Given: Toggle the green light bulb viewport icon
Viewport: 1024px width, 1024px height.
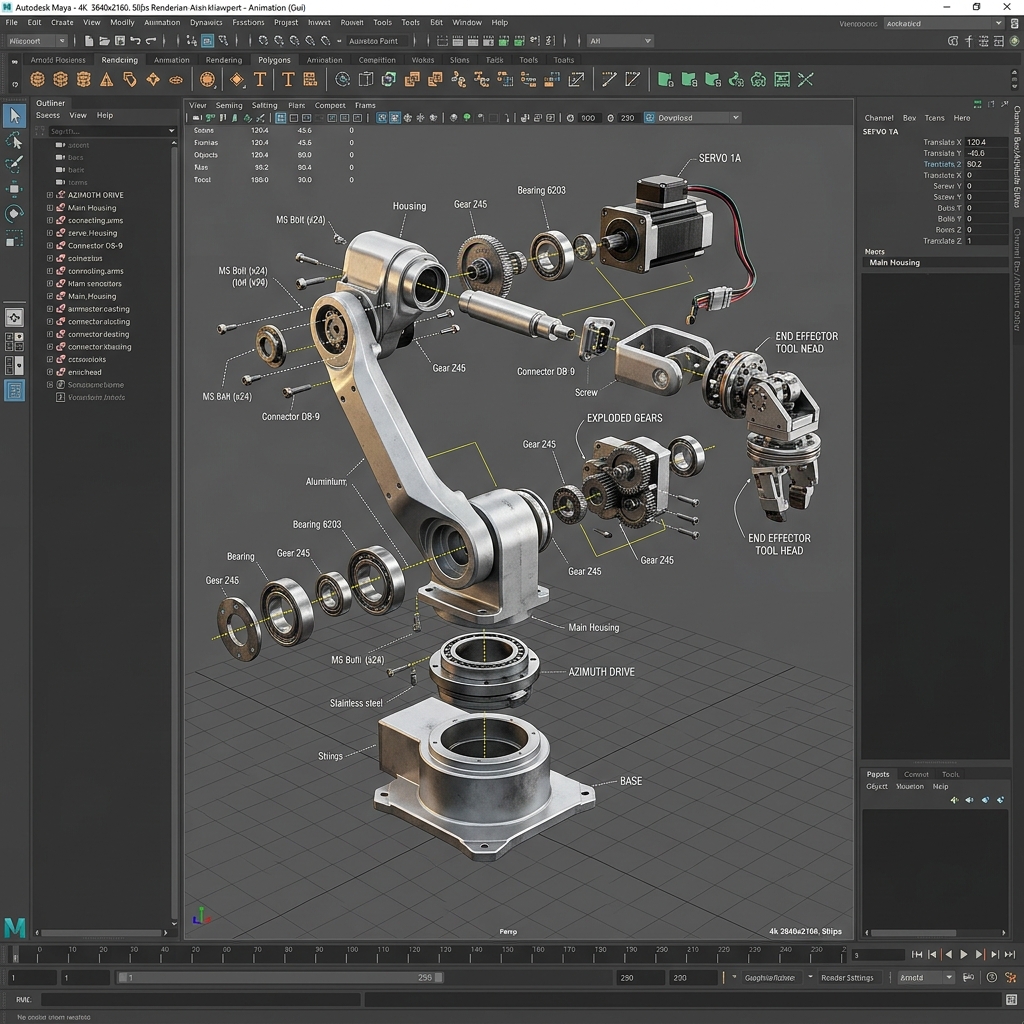Looking at the screenshot, I should coord(467,118).
